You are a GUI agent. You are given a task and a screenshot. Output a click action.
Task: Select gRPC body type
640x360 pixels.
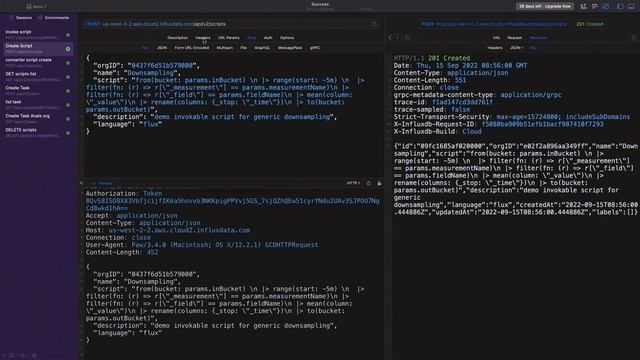(315, 48)
